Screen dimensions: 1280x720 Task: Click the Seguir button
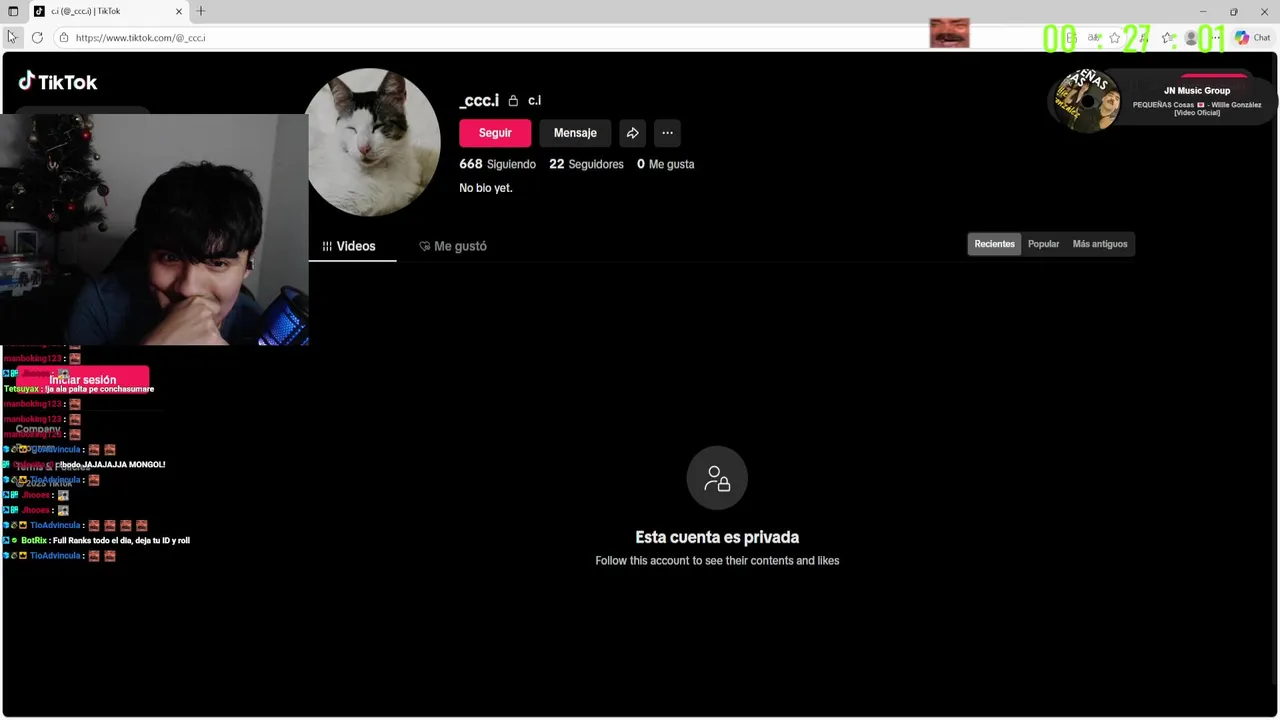tap(495, 133)
